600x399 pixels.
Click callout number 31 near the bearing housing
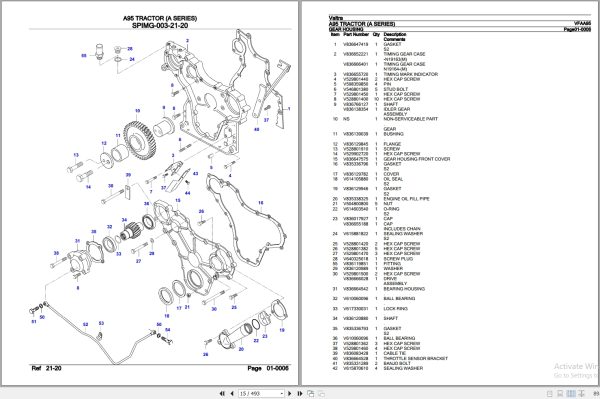pos(77,241)
